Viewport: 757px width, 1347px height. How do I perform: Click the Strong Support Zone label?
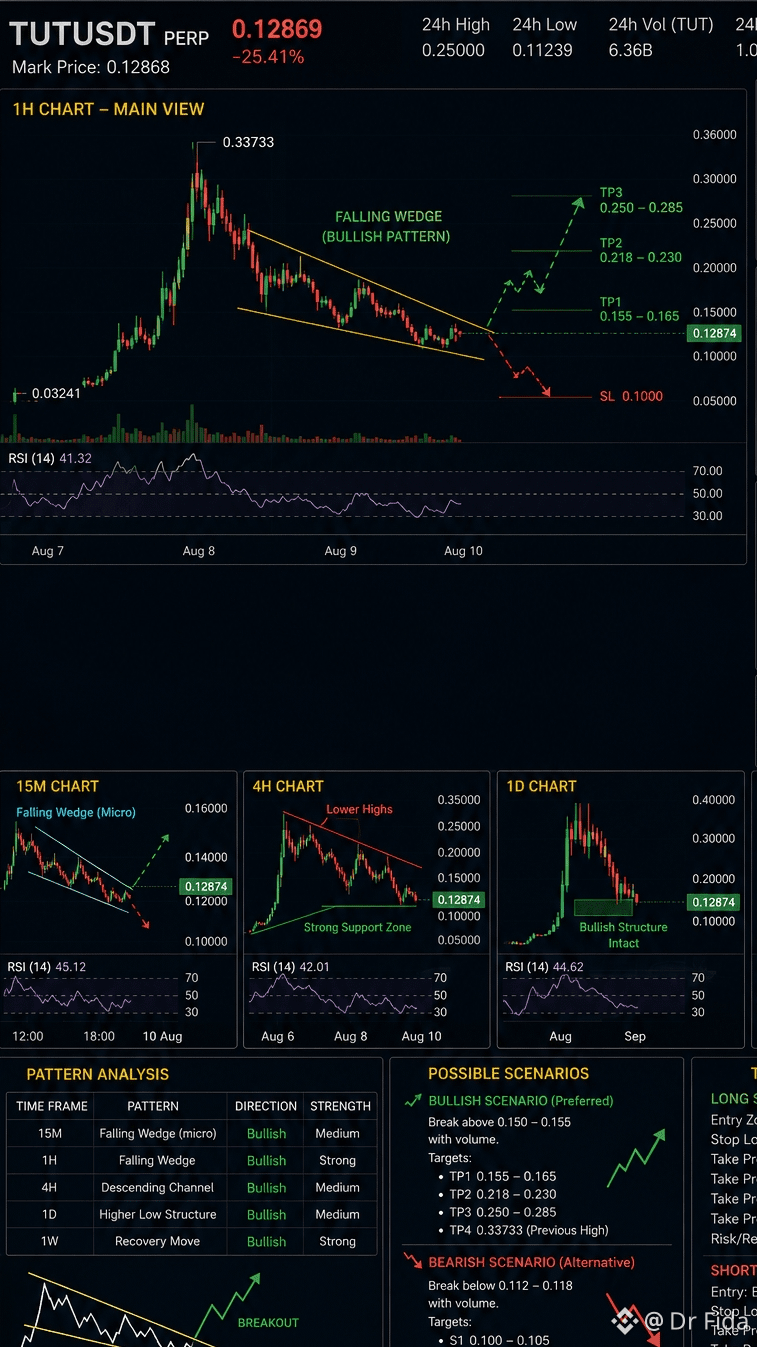(x=358, y=927)
